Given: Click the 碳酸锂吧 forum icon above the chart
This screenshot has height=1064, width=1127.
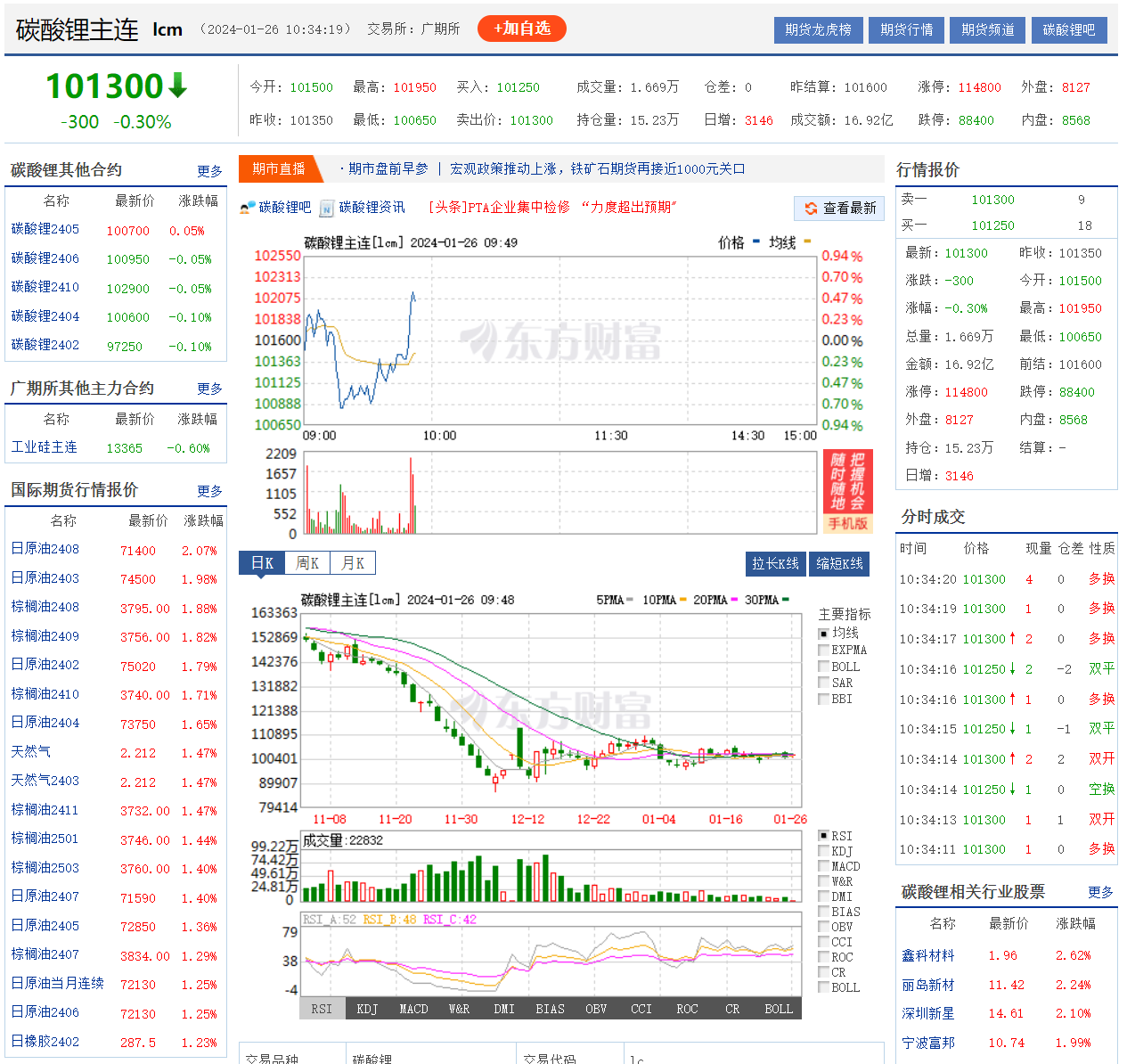Looking at the screenshot, I should point(248,209).
